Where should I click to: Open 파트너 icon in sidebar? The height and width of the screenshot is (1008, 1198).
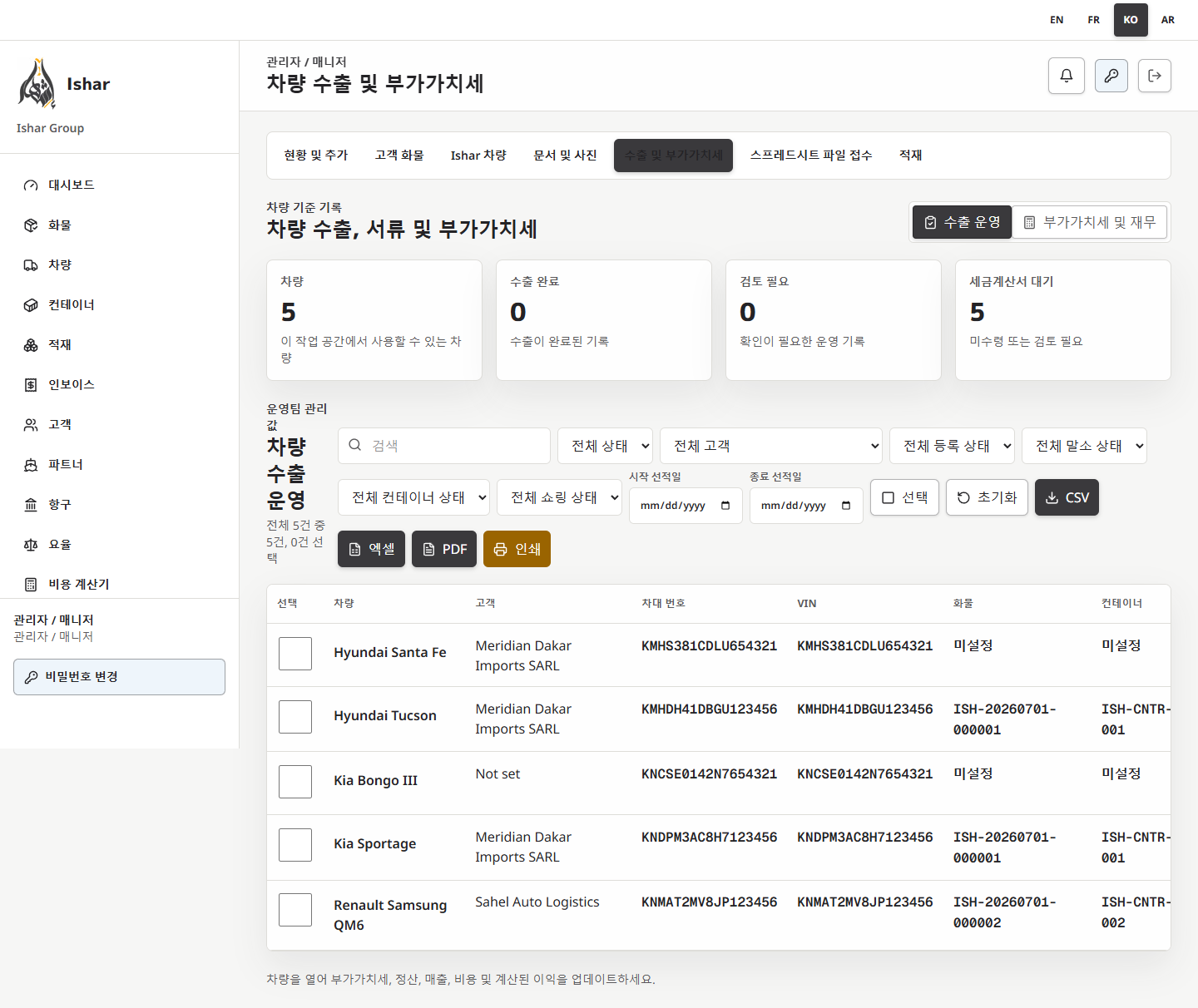click(x=31, y=465)
